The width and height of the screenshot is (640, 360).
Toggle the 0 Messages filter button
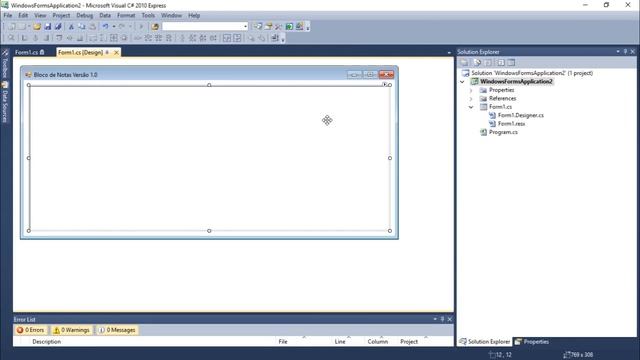pos(117,330)
